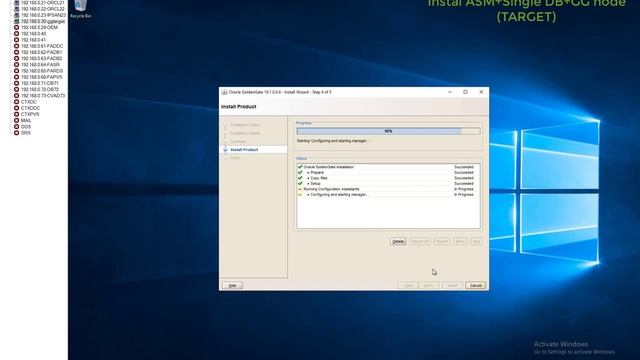
Task: Select the MAIL connection
Action: point(26,120)
